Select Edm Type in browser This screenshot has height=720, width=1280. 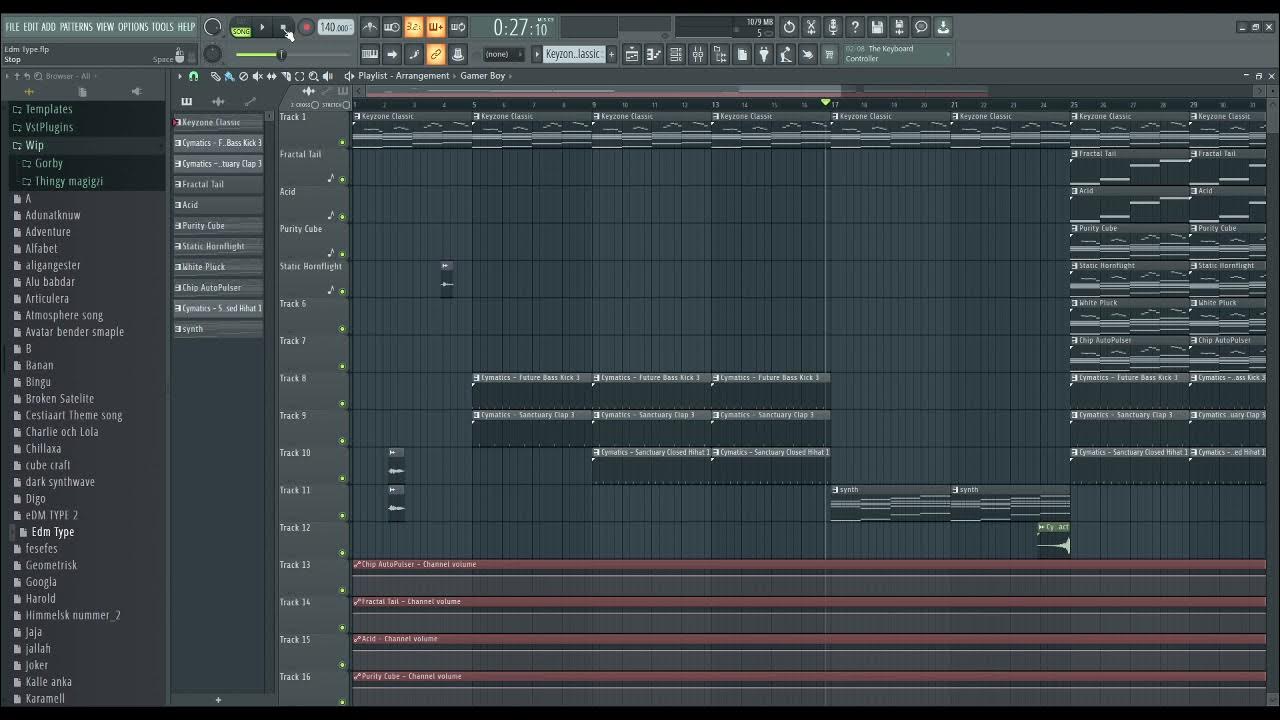52,532
